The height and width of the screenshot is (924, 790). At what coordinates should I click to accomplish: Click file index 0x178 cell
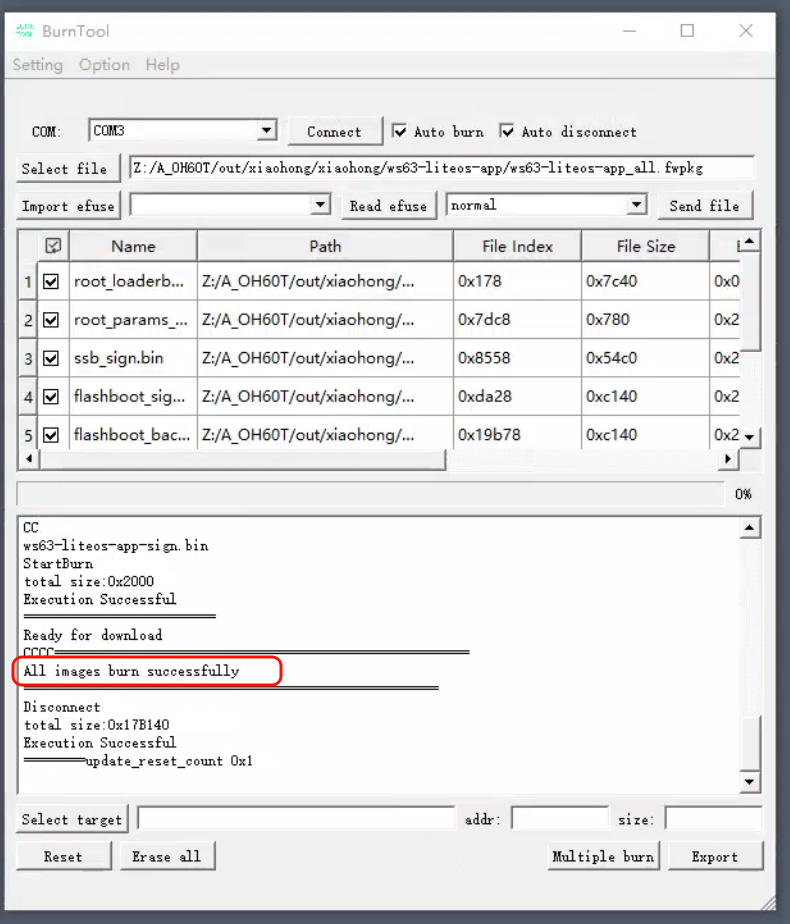pos(517,282)
